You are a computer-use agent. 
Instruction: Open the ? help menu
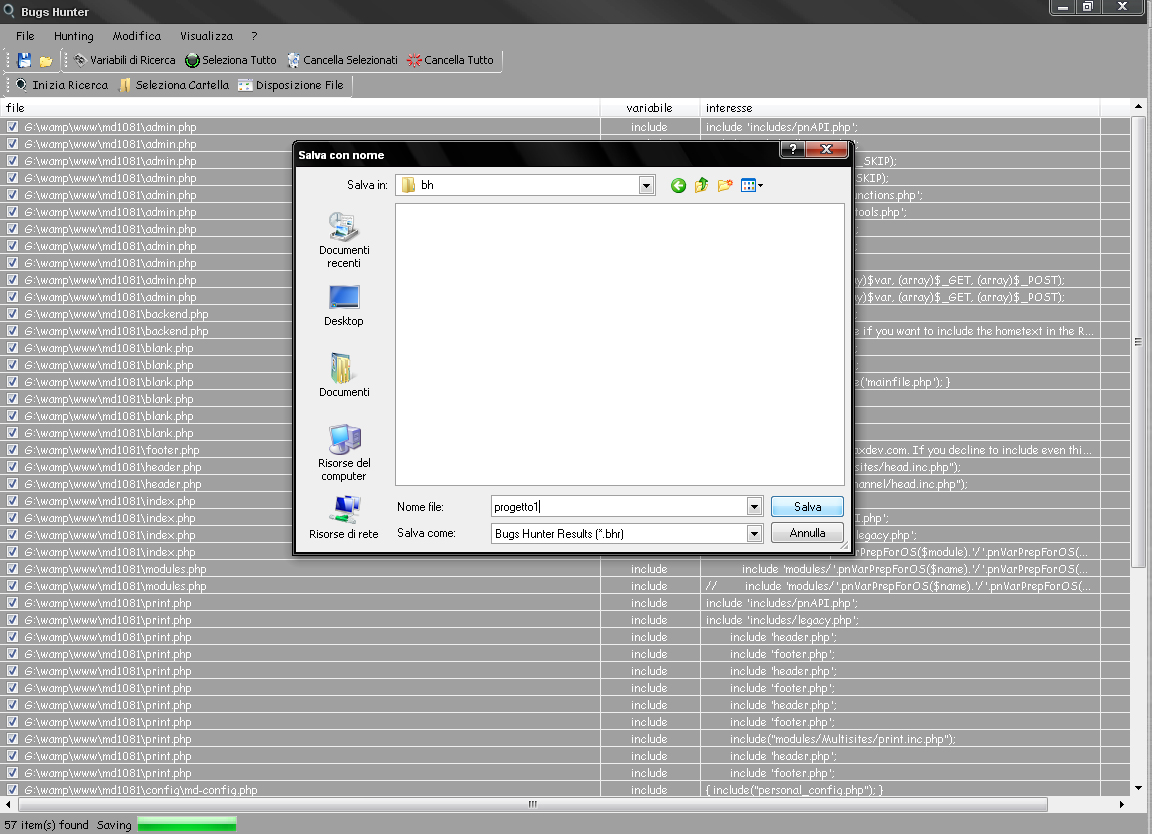(x=254, y=36)
